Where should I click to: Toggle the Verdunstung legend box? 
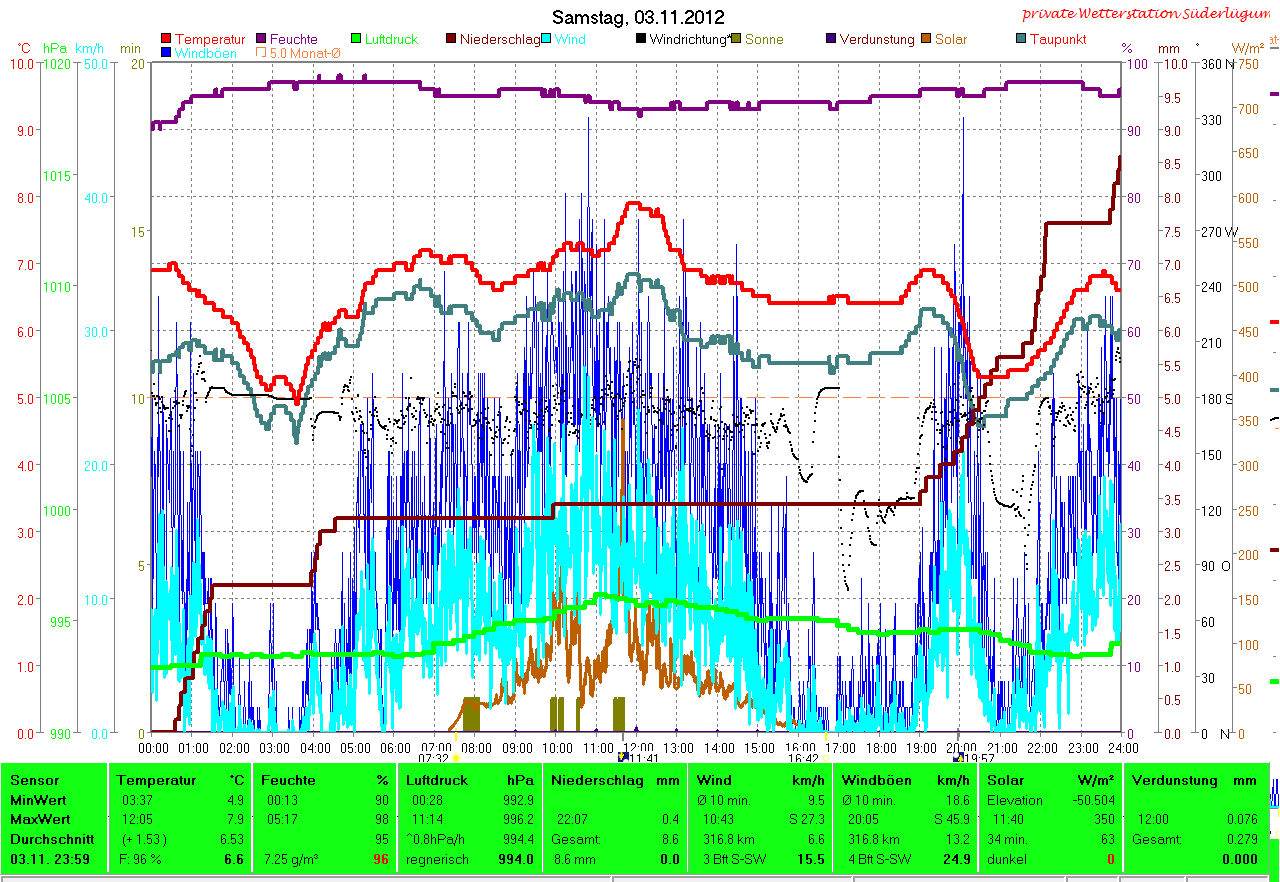831,40
